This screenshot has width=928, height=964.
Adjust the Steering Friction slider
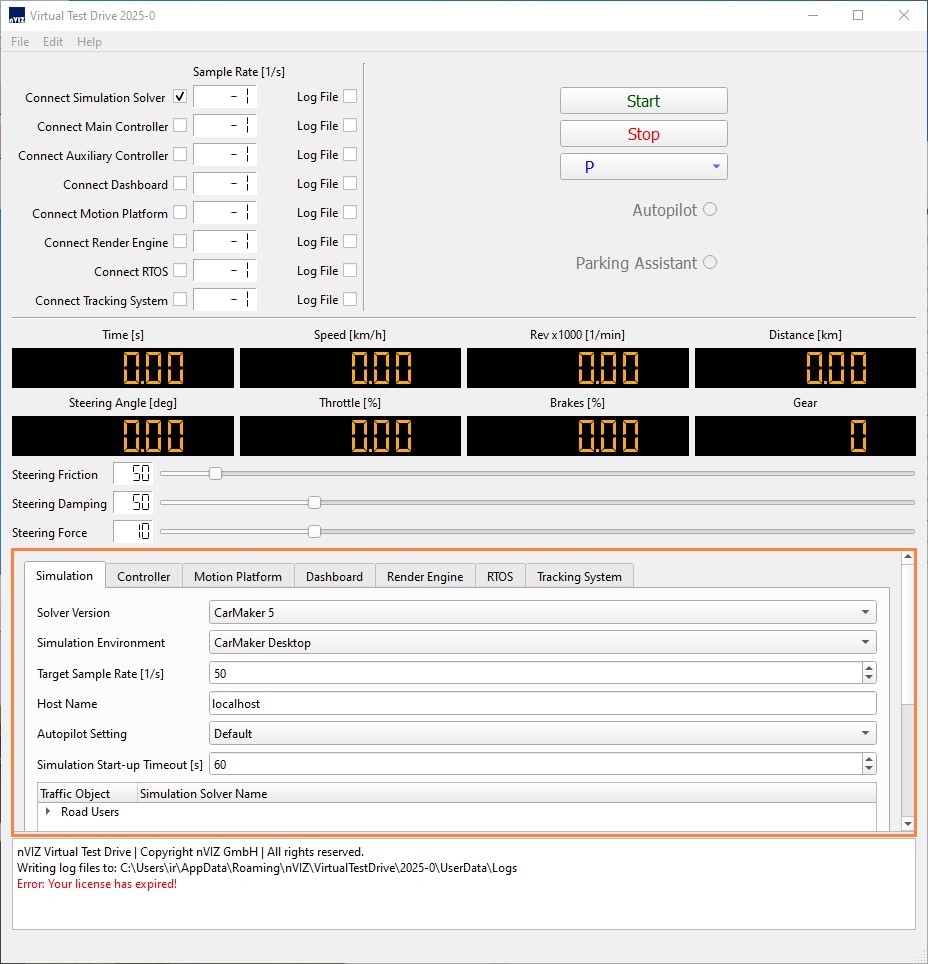click(215, 474)
